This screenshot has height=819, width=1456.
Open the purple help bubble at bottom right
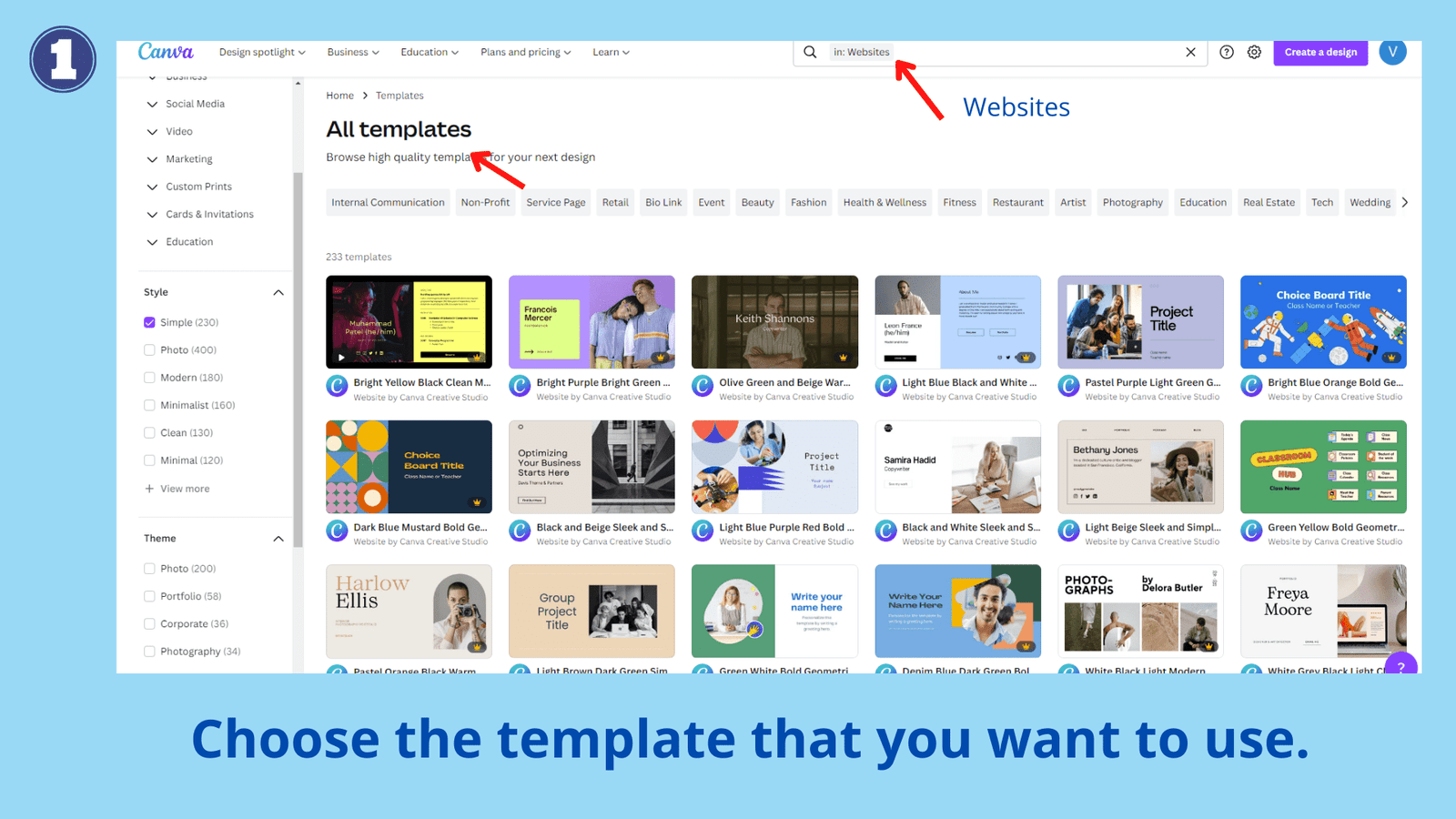pyautogui.click(x=1401, y=665)
